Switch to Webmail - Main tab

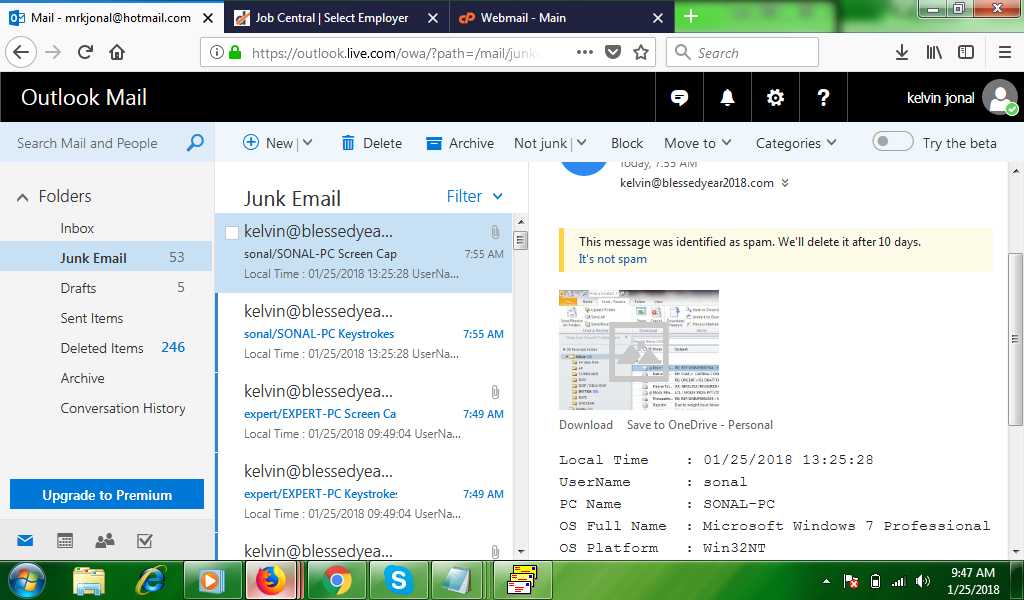tap(562, 18)
